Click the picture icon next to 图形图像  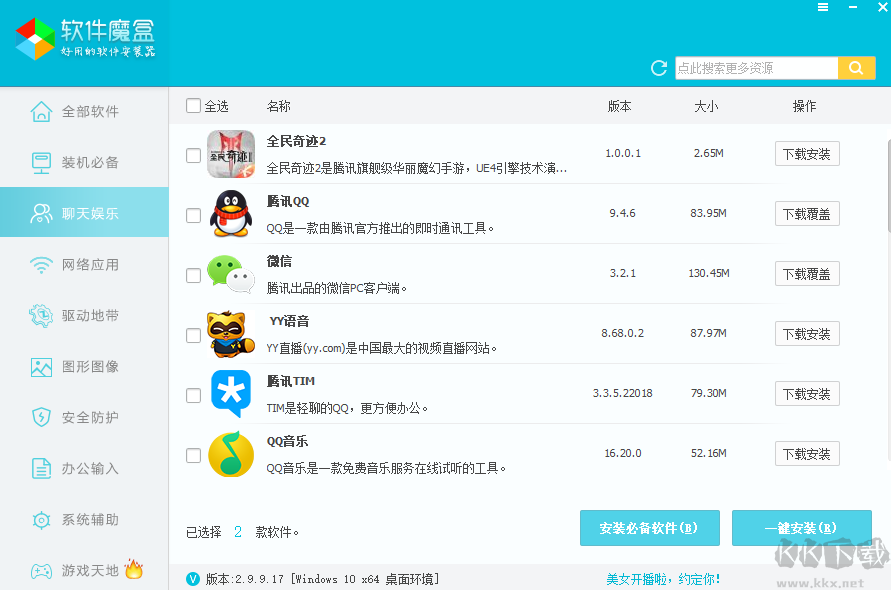(x=41, y=367)
